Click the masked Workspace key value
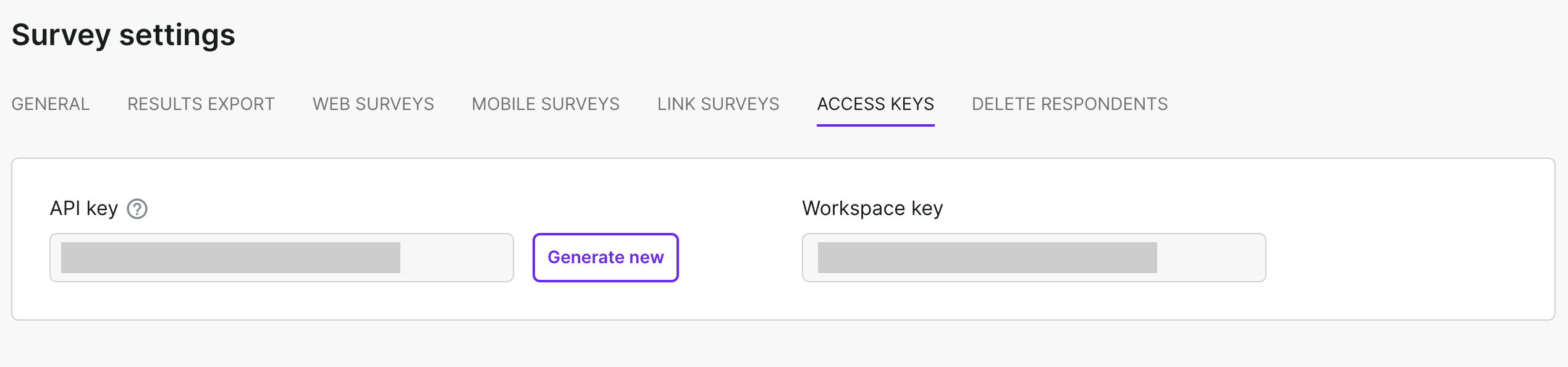This screenshot has height=367, width=1568. pyautogui.click(x=987, y=258)
